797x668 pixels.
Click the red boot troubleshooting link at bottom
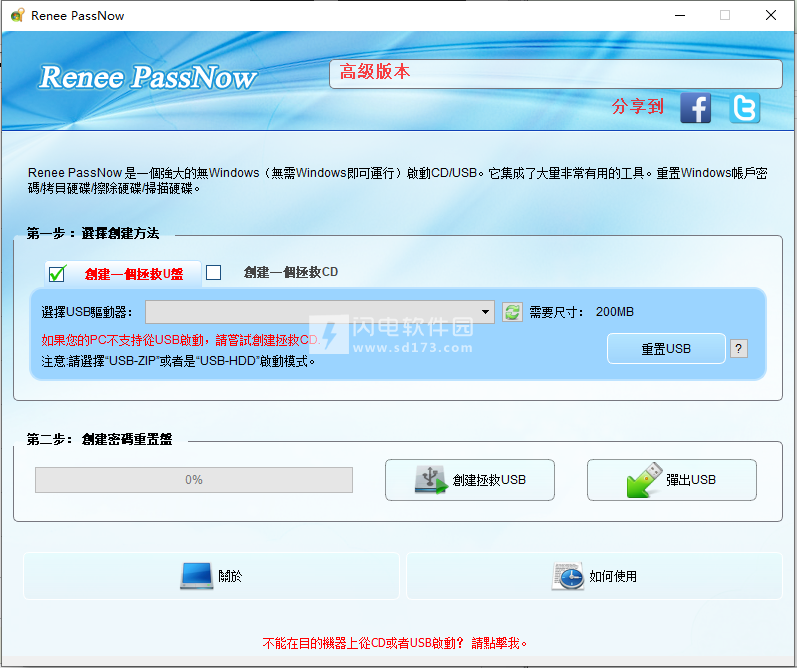[x=395, y=643]
